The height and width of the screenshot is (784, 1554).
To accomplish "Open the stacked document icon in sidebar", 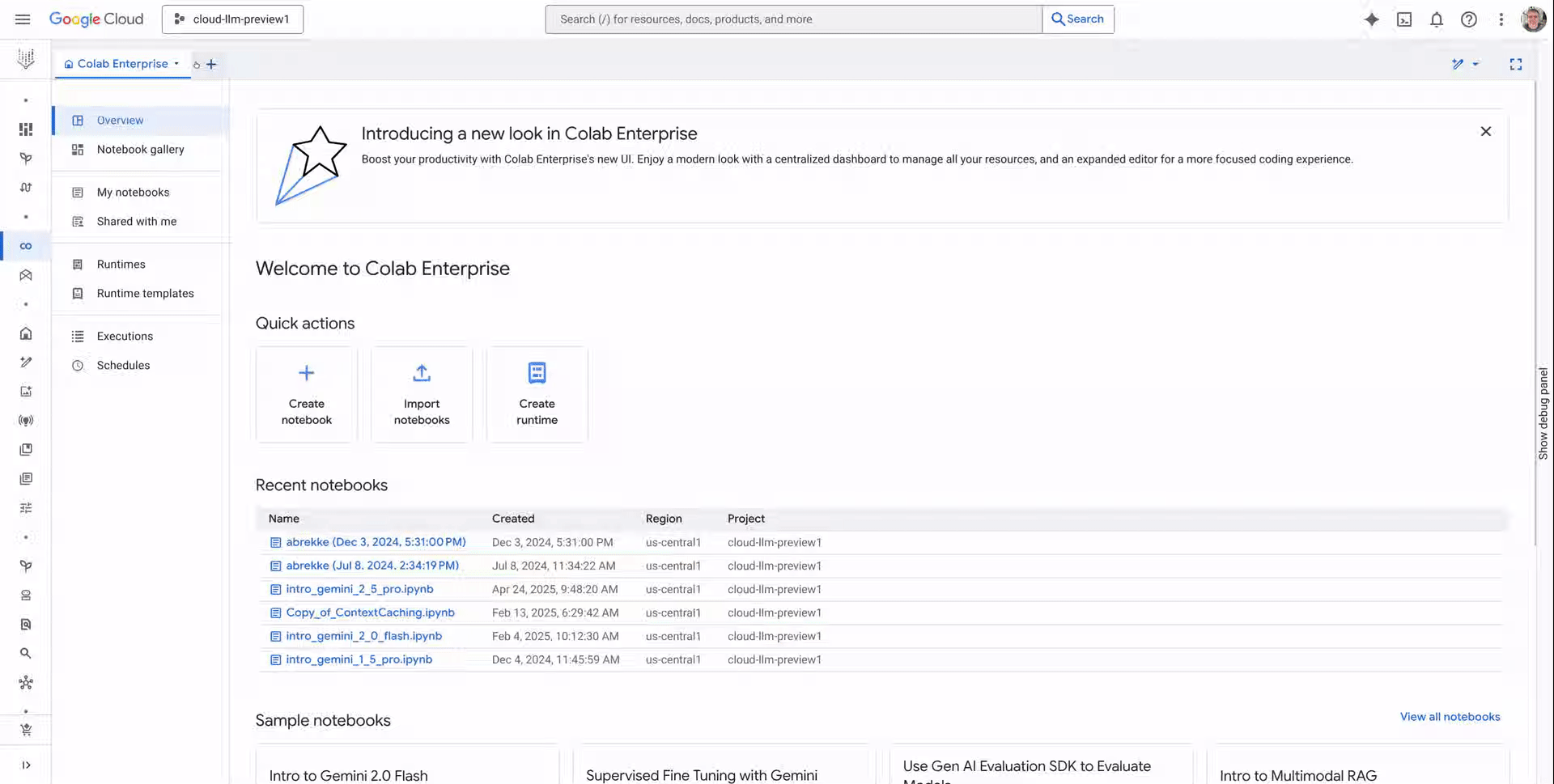I will [x=26, y=479].
